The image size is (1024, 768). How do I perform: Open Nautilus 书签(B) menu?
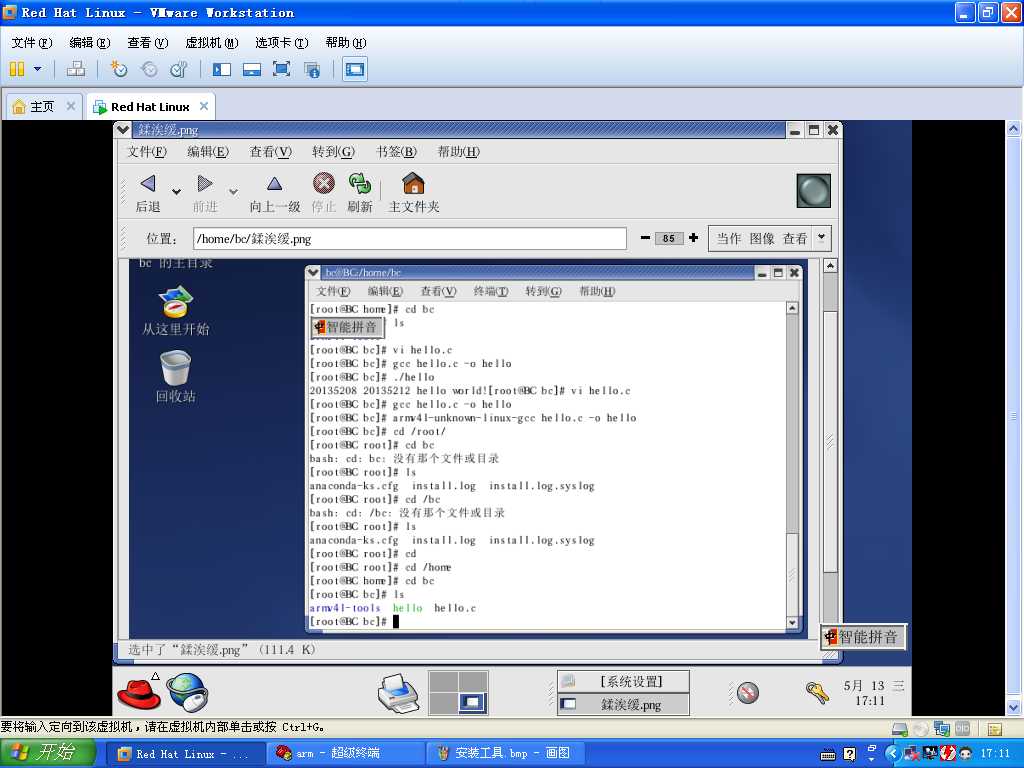[x=396, y=152]
